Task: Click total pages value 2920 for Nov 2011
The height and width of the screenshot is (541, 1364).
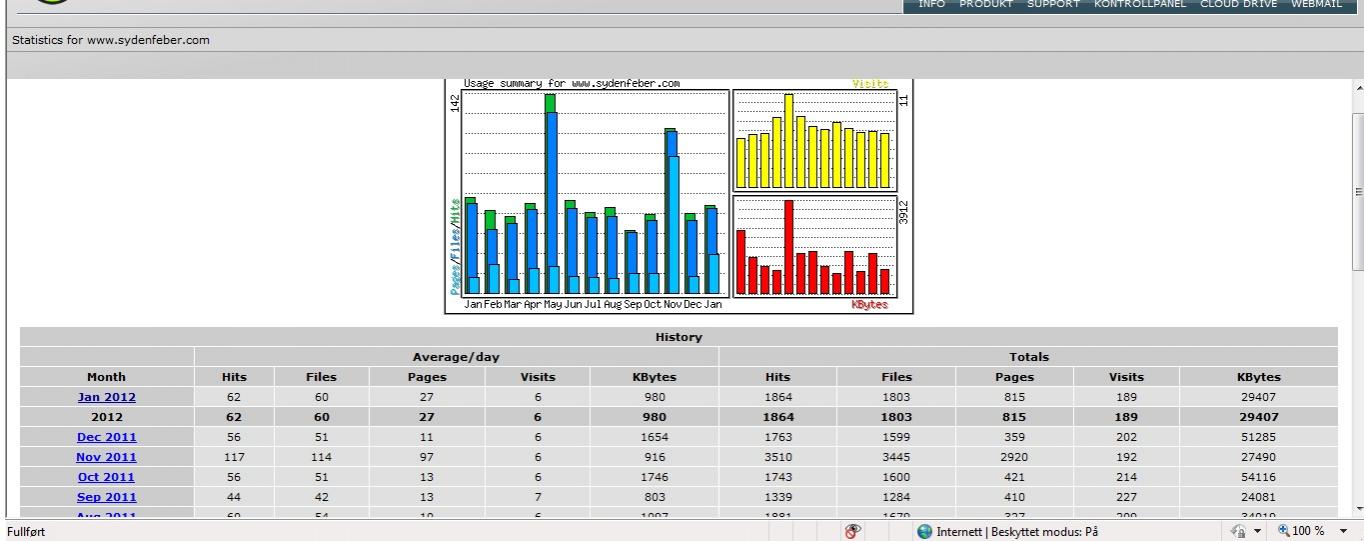Action: coord(1014,457)
